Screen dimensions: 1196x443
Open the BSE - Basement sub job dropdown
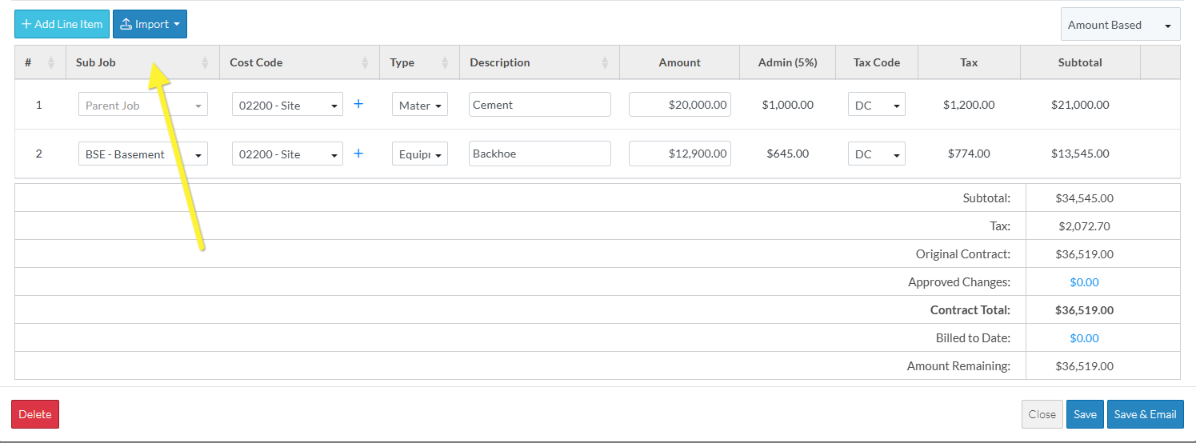coord(142,155)
